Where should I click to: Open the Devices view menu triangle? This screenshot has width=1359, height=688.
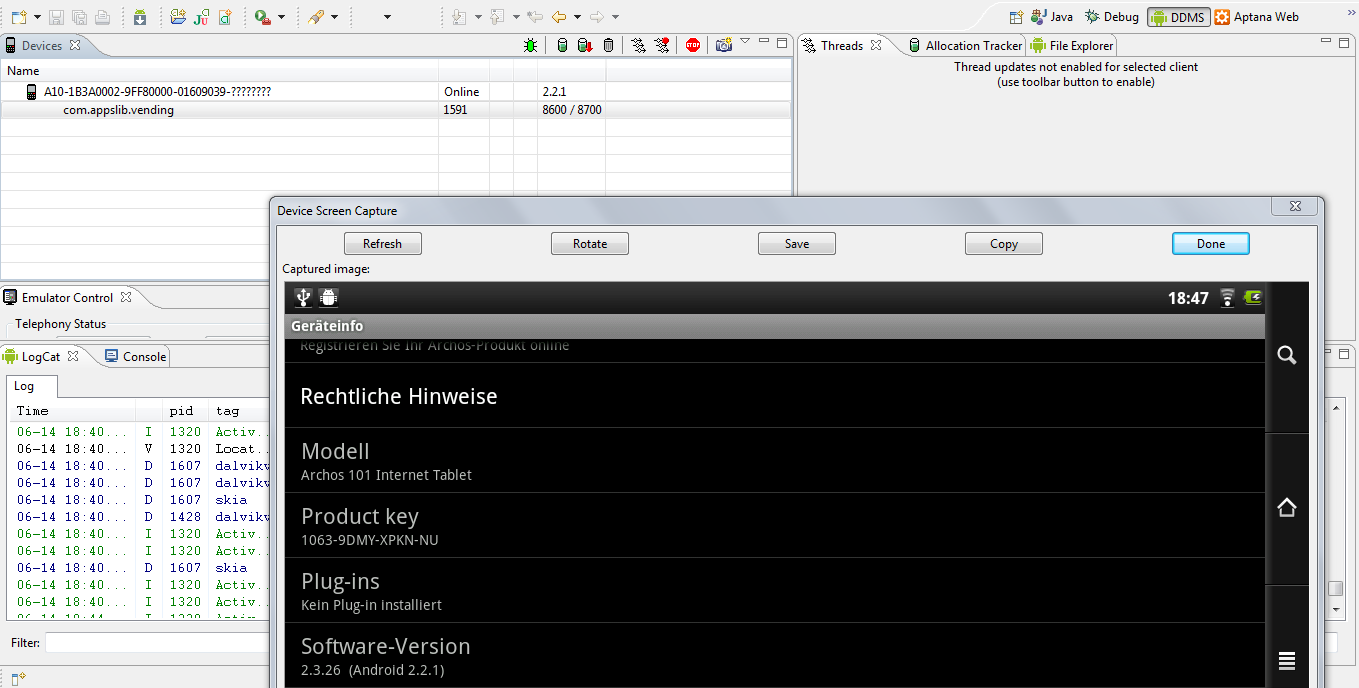(745, 42)
